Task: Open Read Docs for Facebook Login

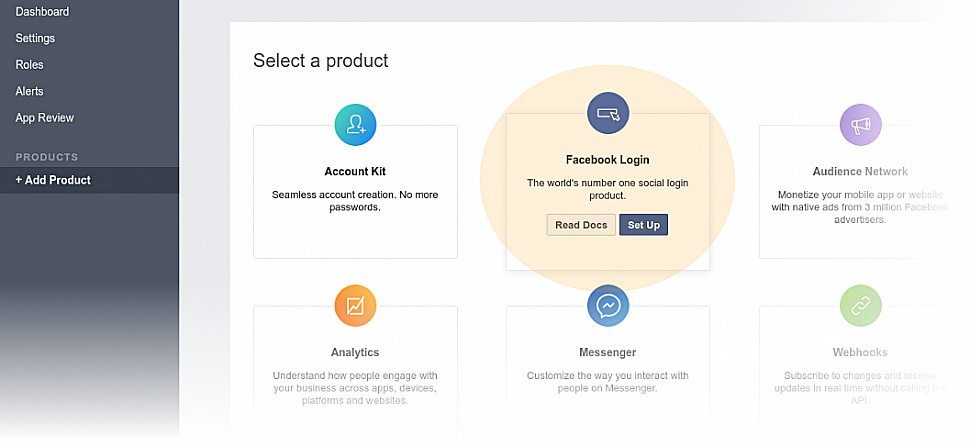Action: tap(581, 225)
